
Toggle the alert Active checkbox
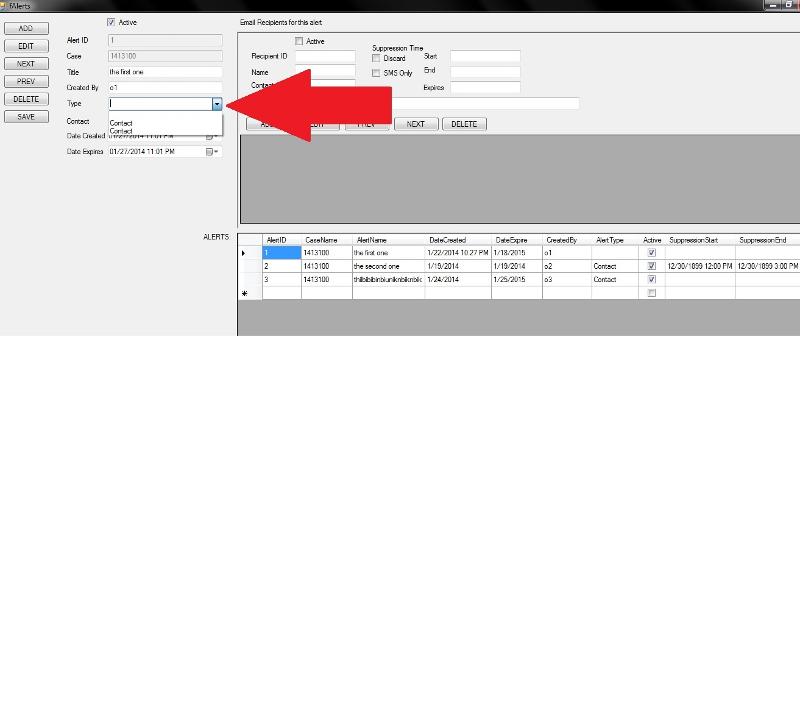point(111,22)
